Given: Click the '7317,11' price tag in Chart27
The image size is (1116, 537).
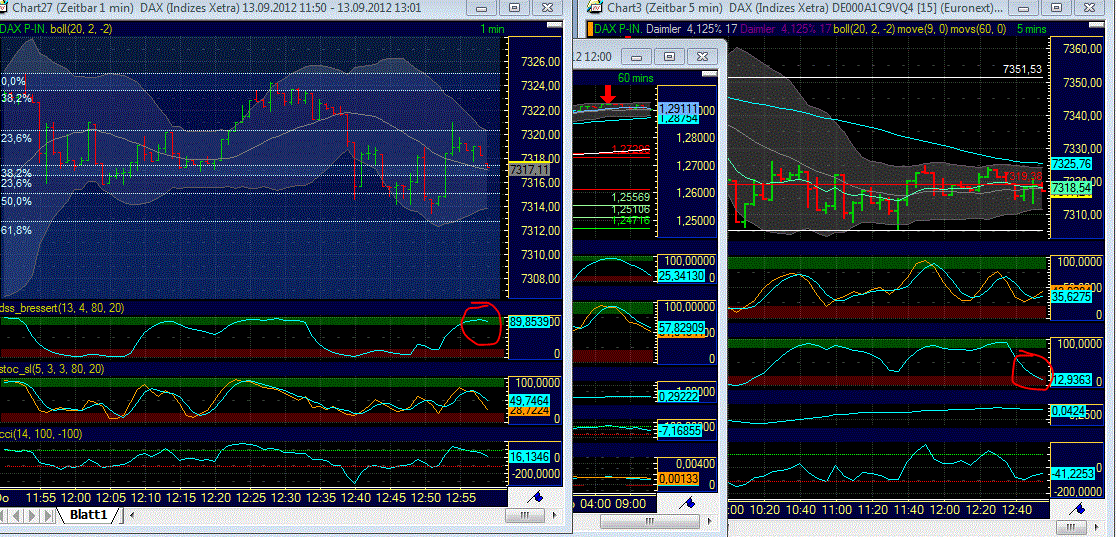Looking at the screenshot, I should 530,170.
